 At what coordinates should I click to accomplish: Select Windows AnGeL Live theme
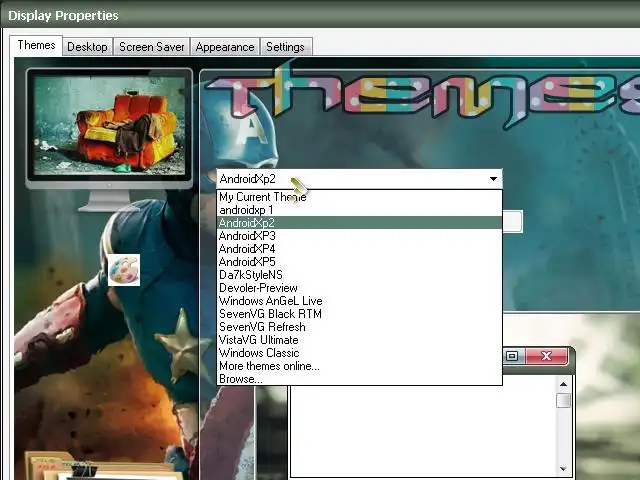point(359,301)
